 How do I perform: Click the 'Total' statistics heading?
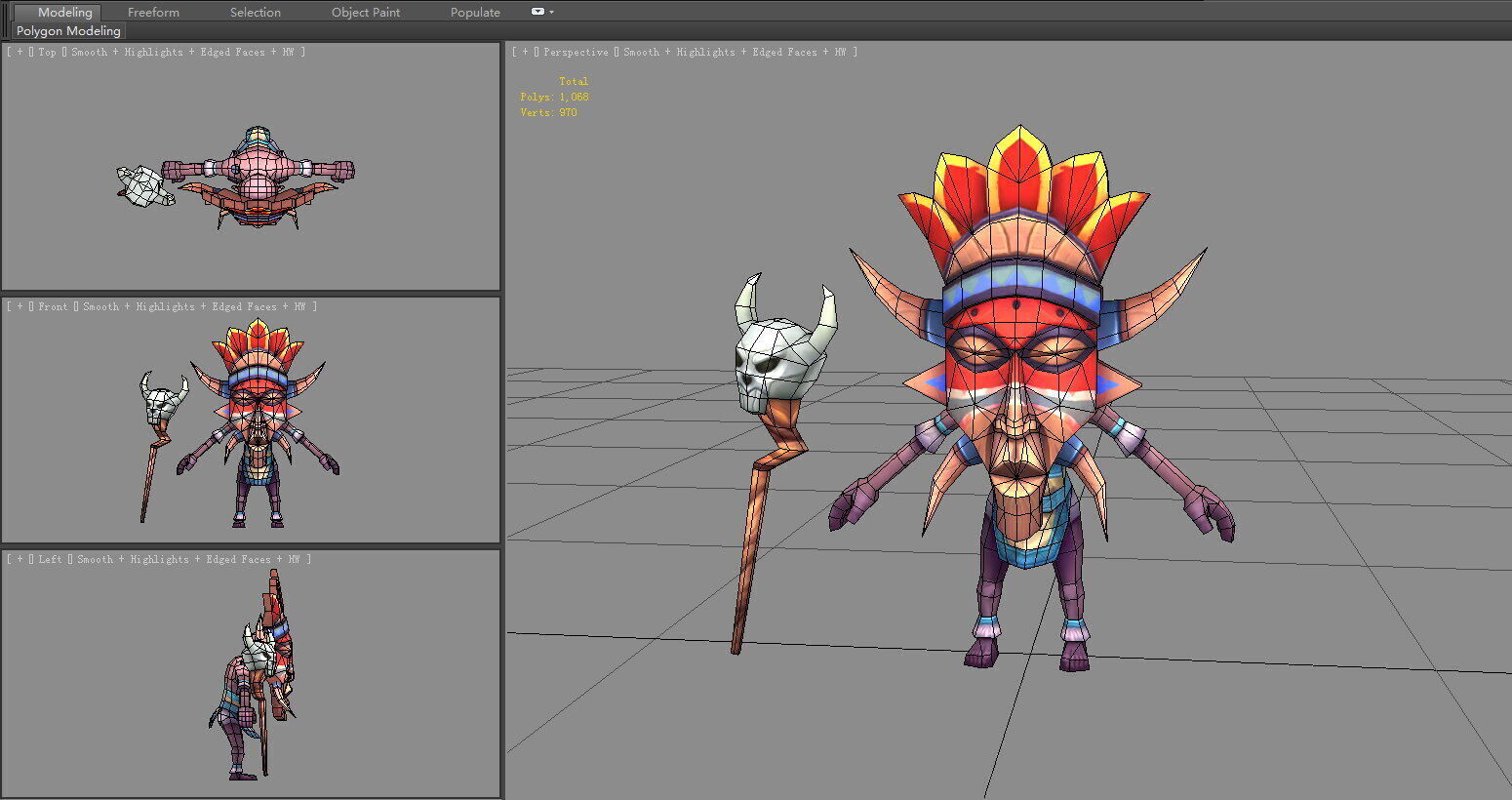point(574,81)
